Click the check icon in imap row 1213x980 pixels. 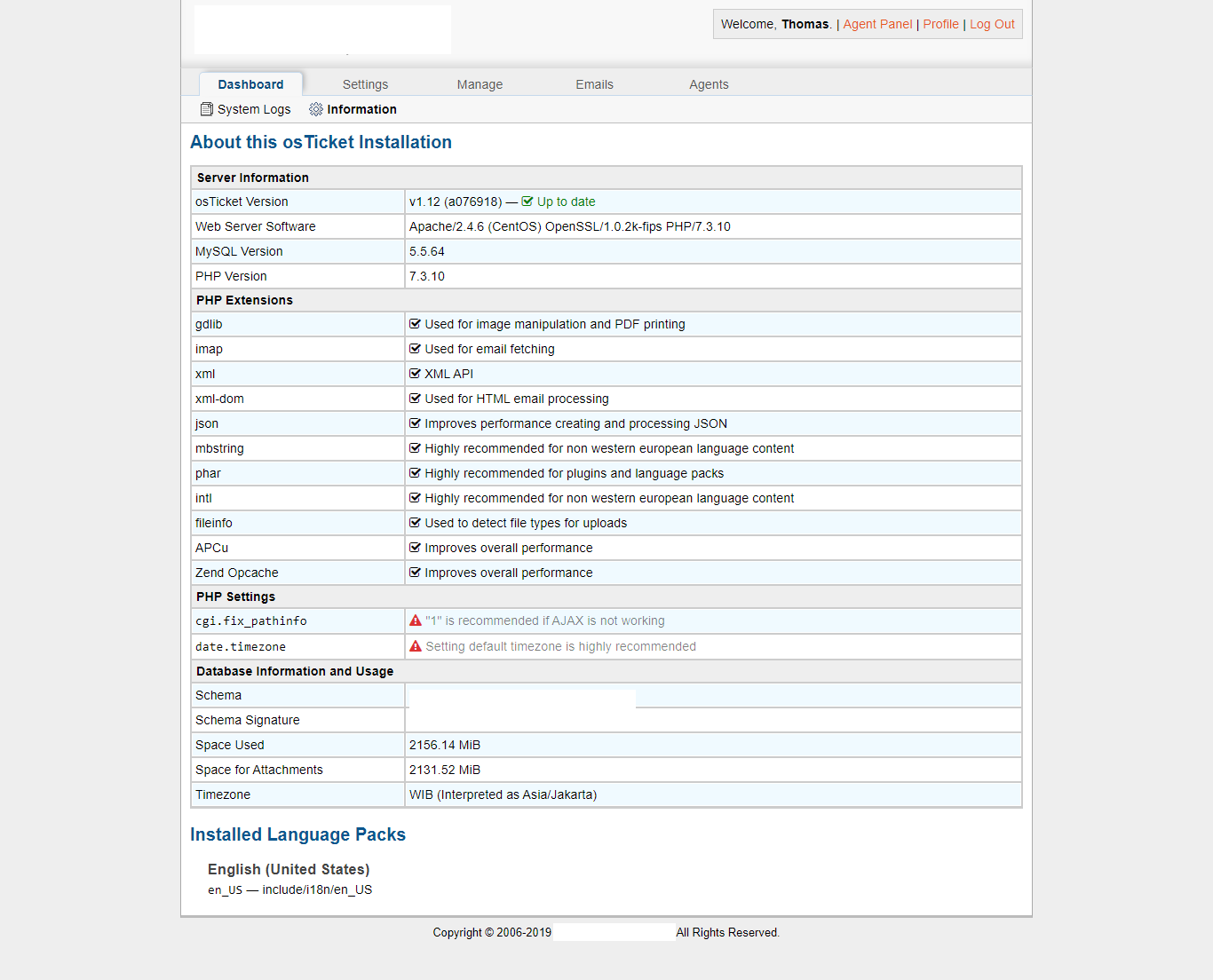415,349
